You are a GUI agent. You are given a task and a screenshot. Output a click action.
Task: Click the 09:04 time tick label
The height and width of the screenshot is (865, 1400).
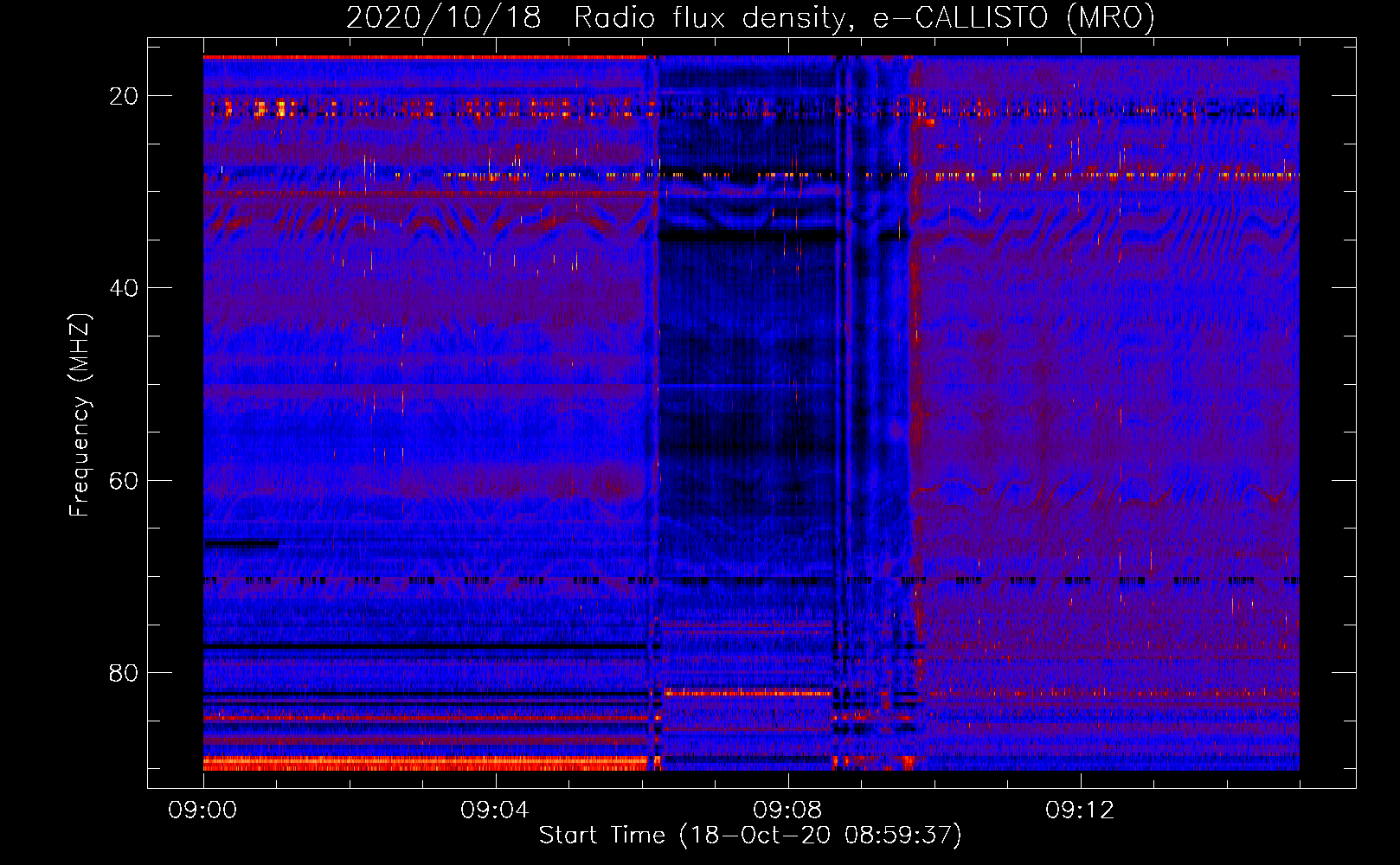[x=495, y=810]
